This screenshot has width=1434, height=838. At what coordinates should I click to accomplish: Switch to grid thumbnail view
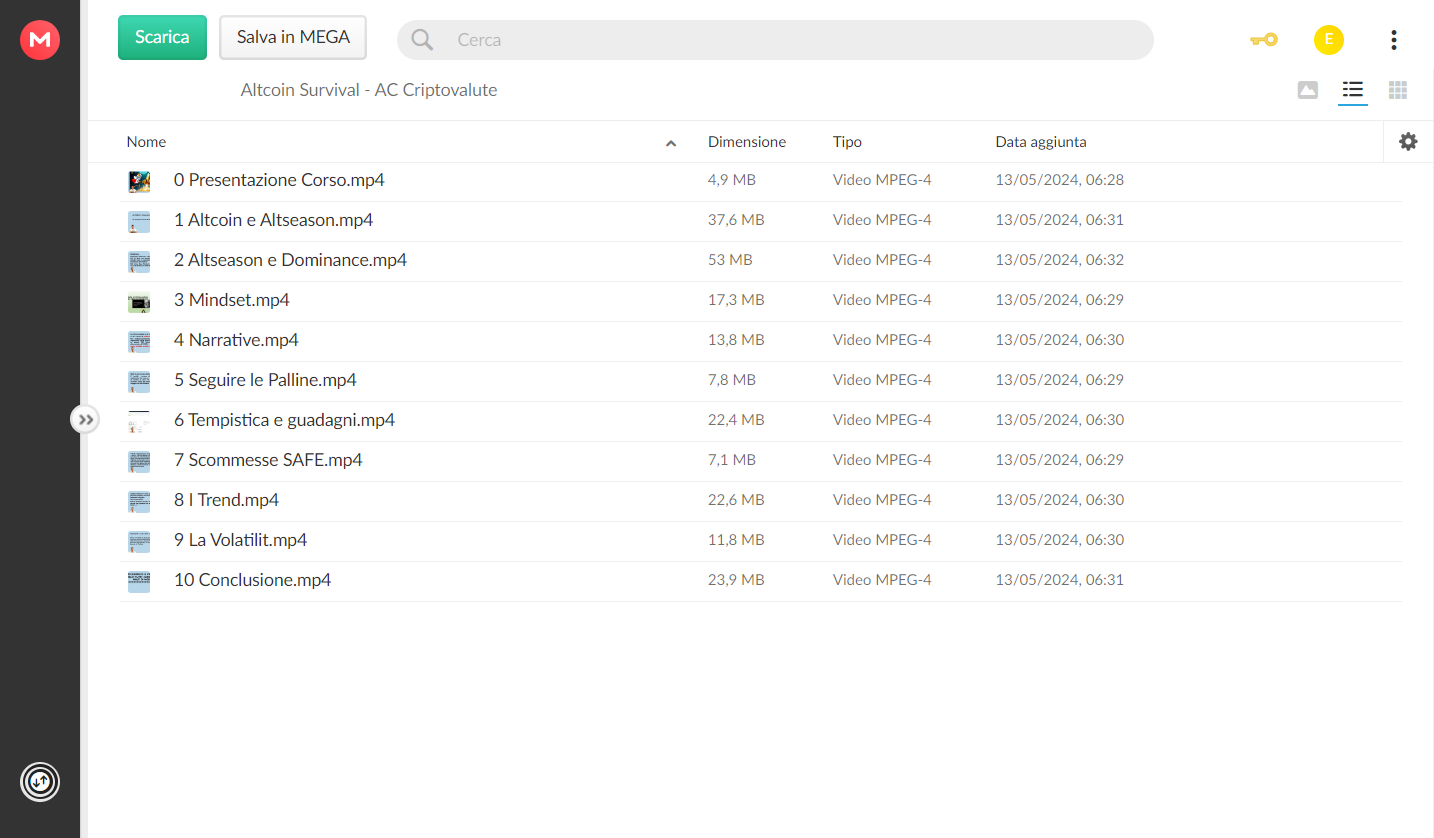1398,90
